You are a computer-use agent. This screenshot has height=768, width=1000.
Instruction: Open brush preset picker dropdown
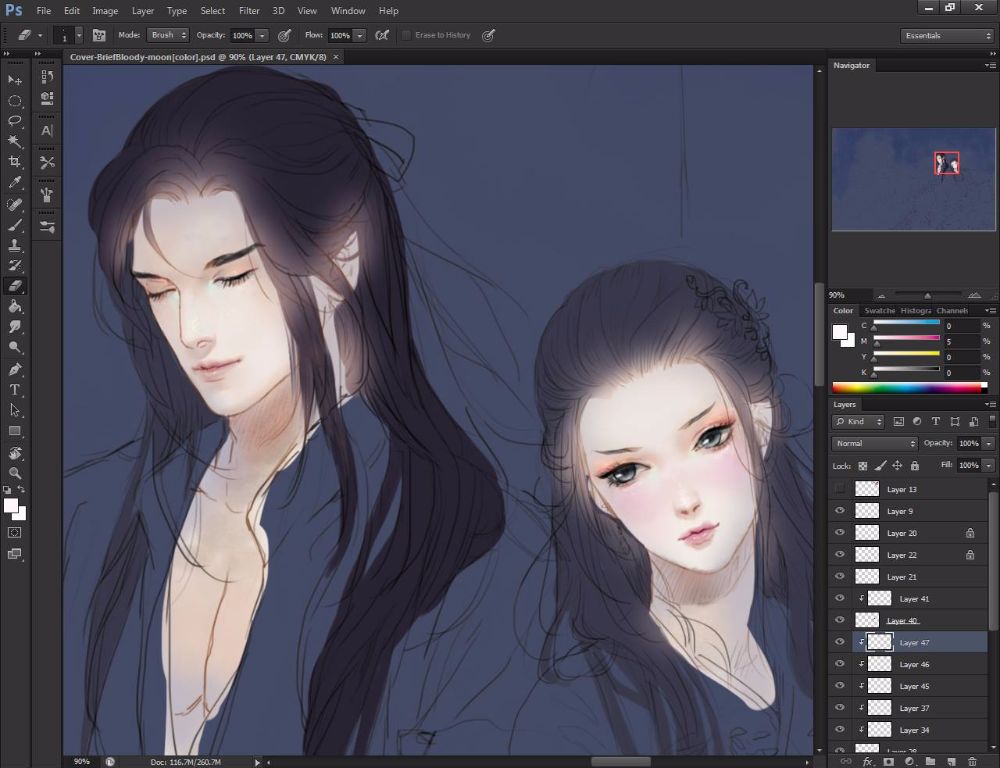(79, 36)
